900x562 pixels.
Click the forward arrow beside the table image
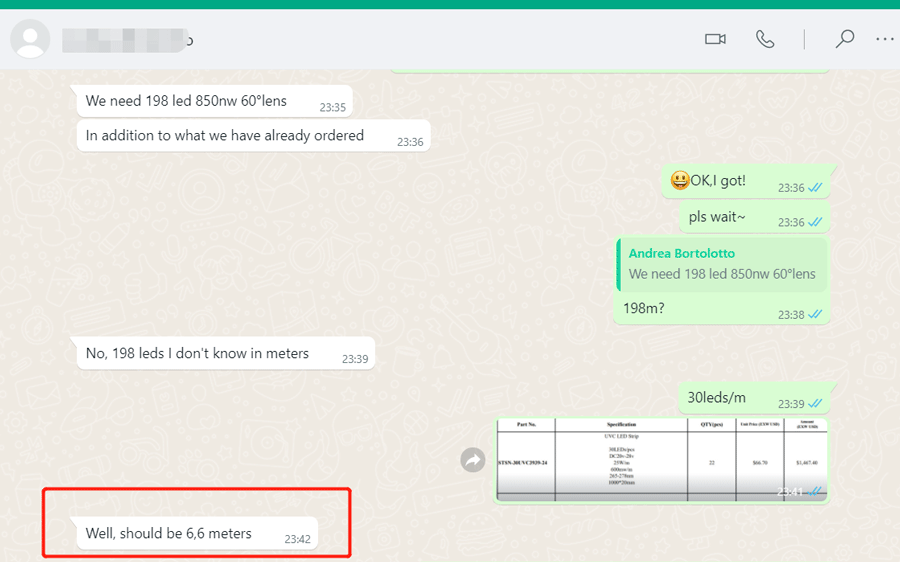tap(473, 460)
